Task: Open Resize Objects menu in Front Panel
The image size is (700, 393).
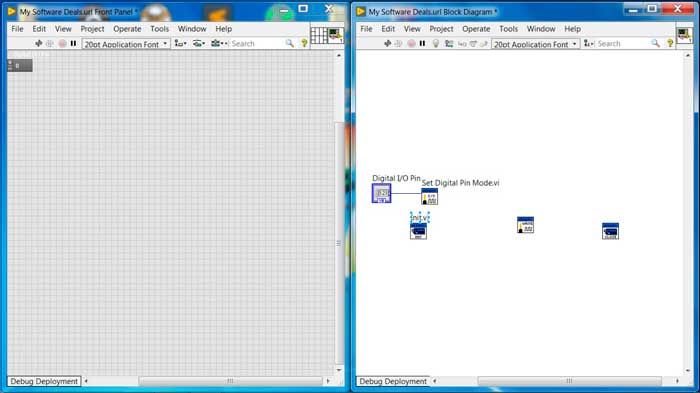Action: pos(216,43)
